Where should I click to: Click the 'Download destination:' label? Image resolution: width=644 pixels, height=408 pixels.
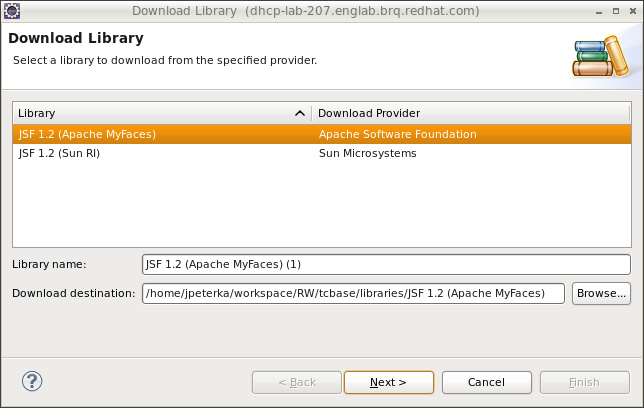[x=73, y=293]
